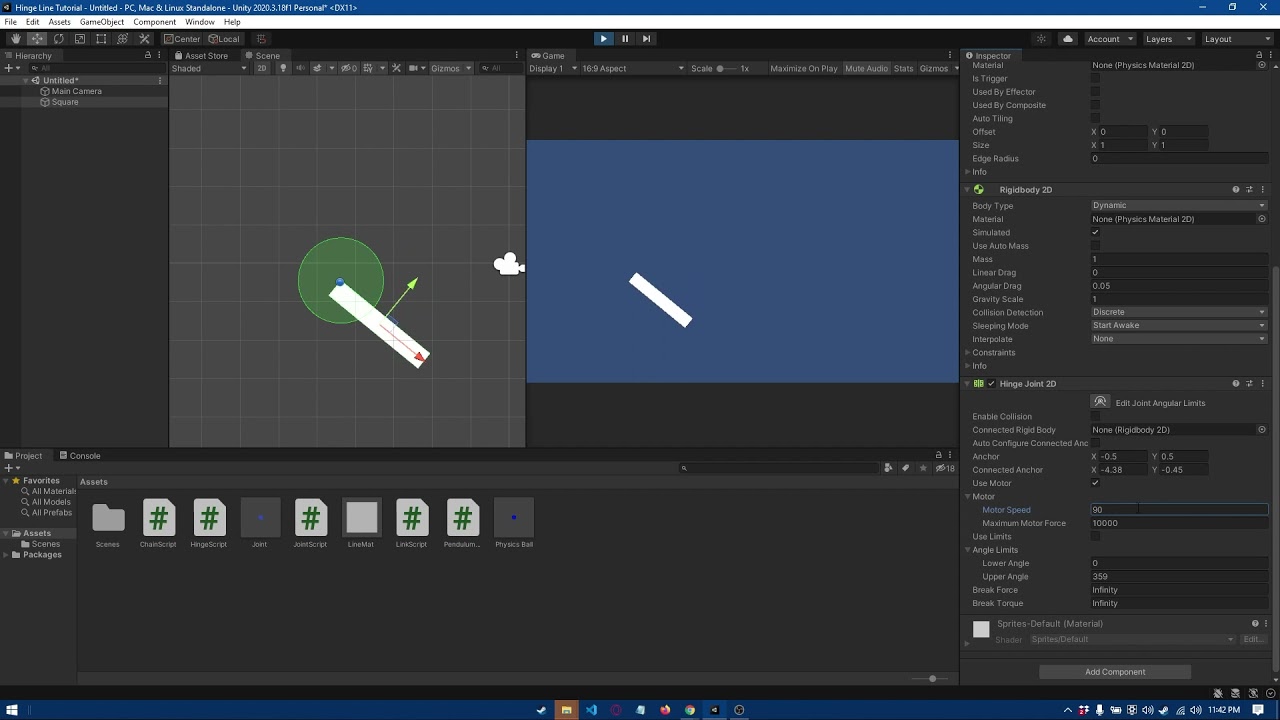
Task: Select the custom editor tools icon
Action: click(x=144, y=39)
